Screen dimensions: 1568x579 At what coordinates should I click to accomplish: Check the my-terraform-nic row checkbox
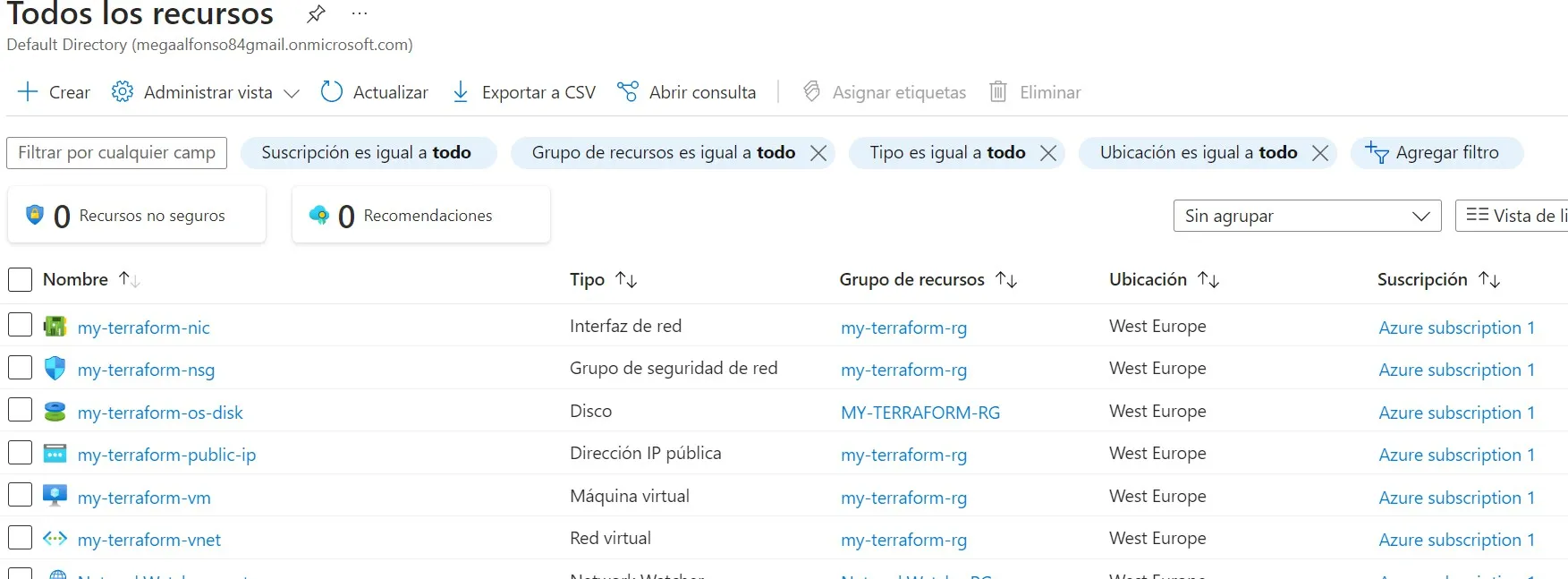20,325
